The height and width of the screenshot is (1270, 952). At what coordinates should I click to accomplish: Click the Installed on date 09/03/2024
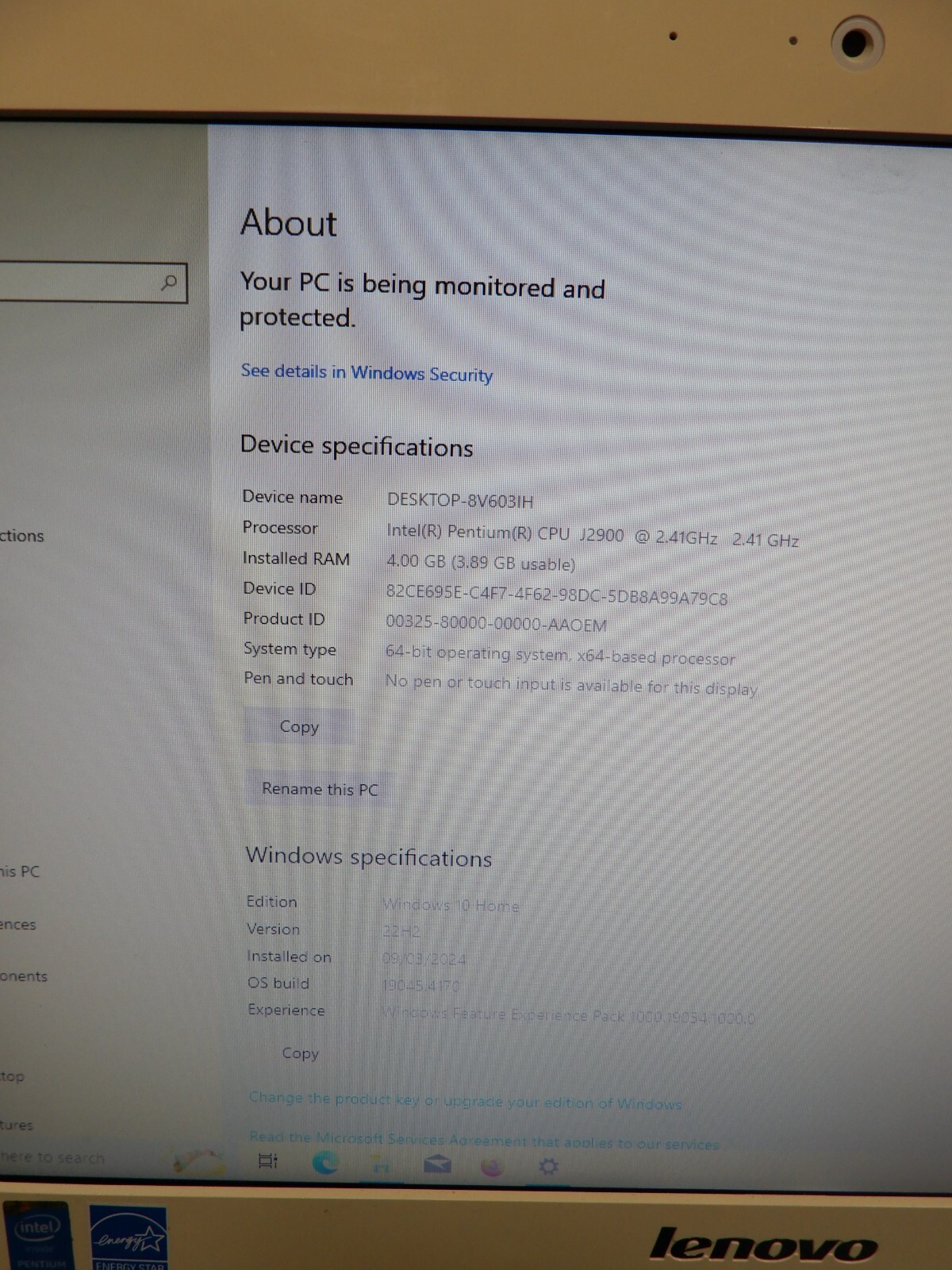click(x=424, y=958)
